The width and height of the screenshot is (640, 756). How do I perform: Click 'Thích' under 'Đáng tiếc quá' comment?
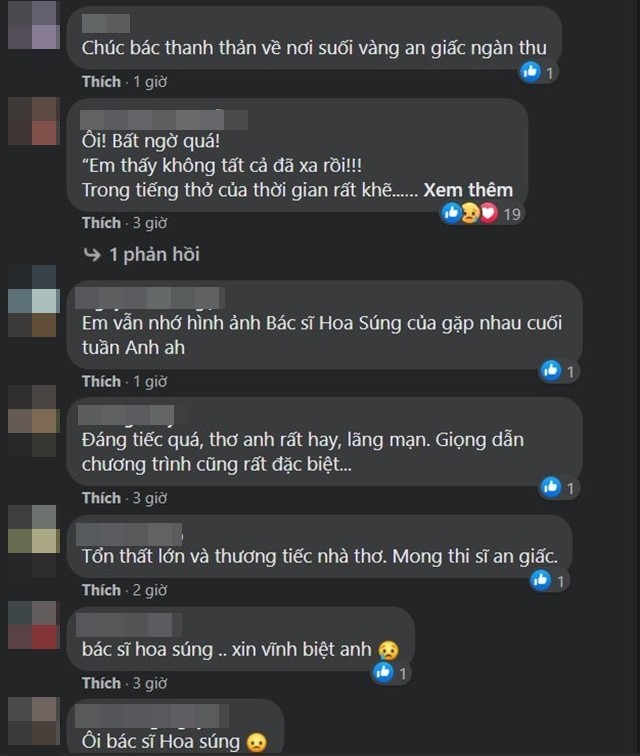click(x=101, y=498)
